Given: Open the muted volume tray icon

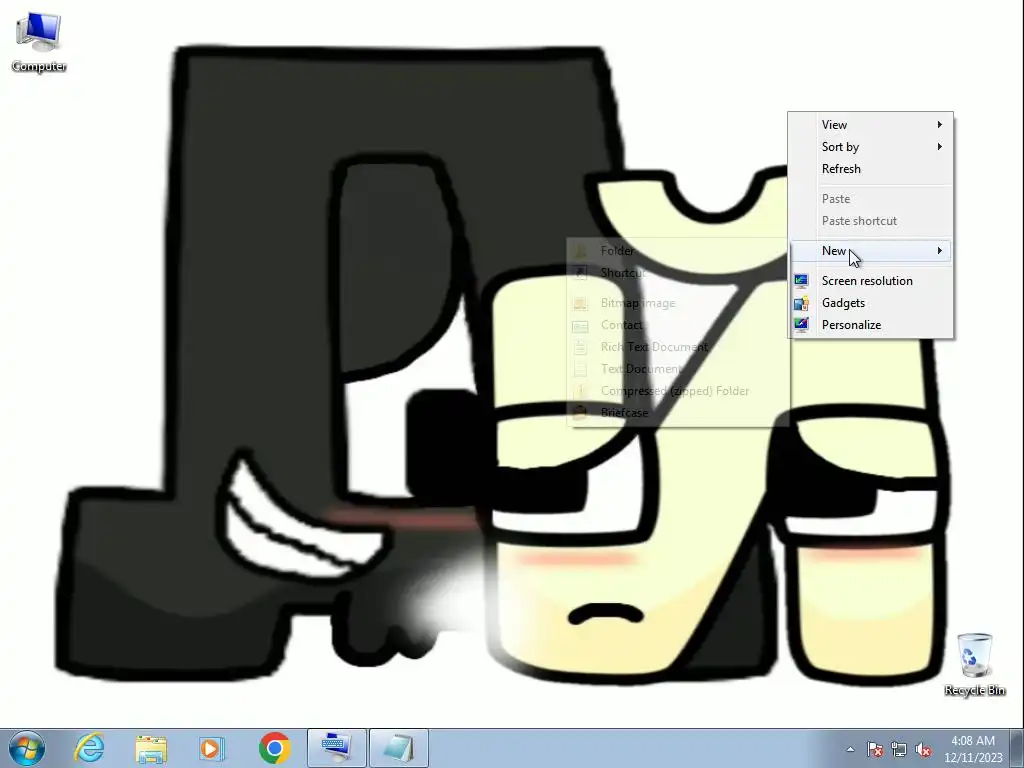Looking at the screenshot, I should point(923,749).
